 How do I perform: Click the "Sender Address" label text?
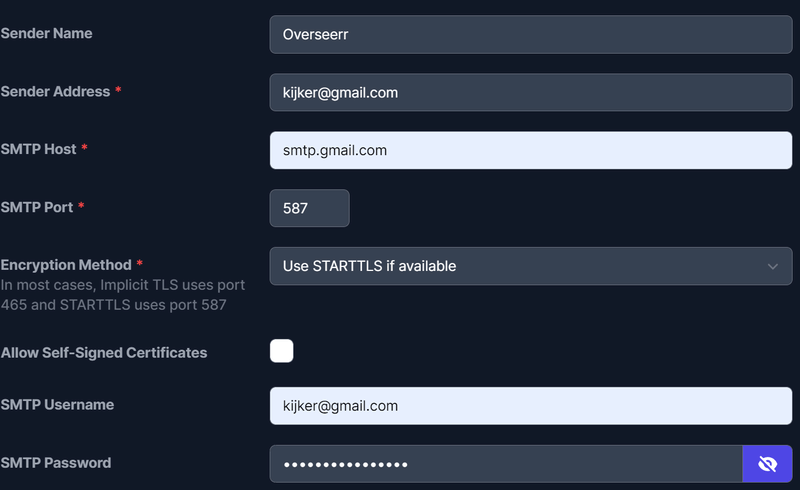tap(55, 91)
